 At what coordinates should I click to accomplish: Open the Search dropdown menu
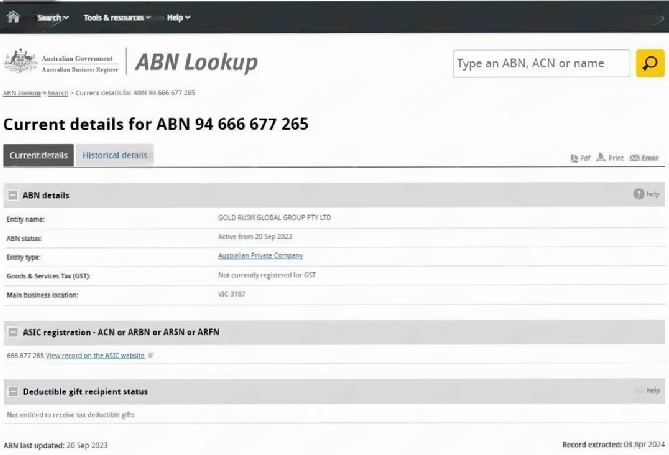tap(53, 18)
